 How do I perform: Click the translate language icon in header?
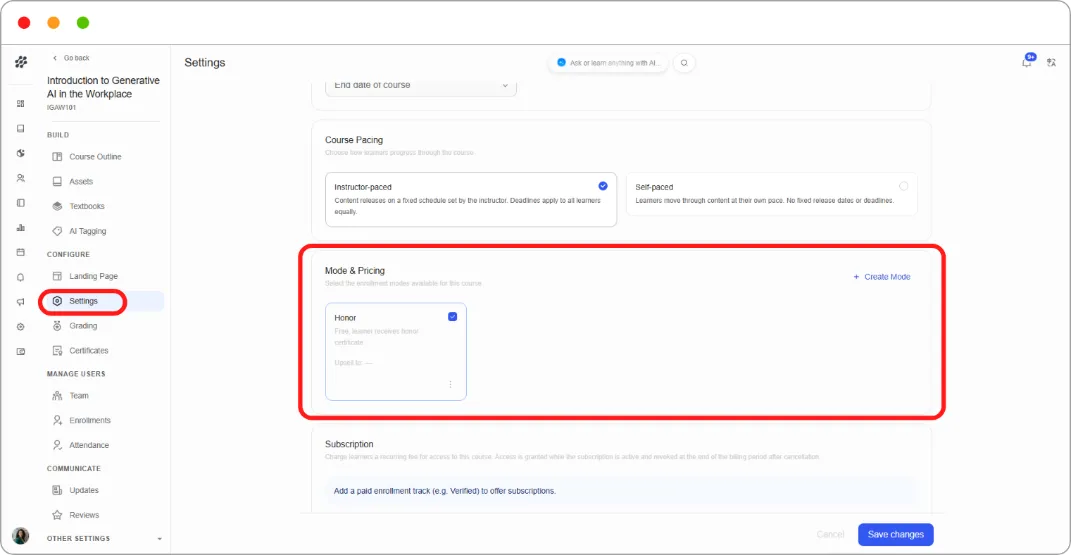[1051, 63]
